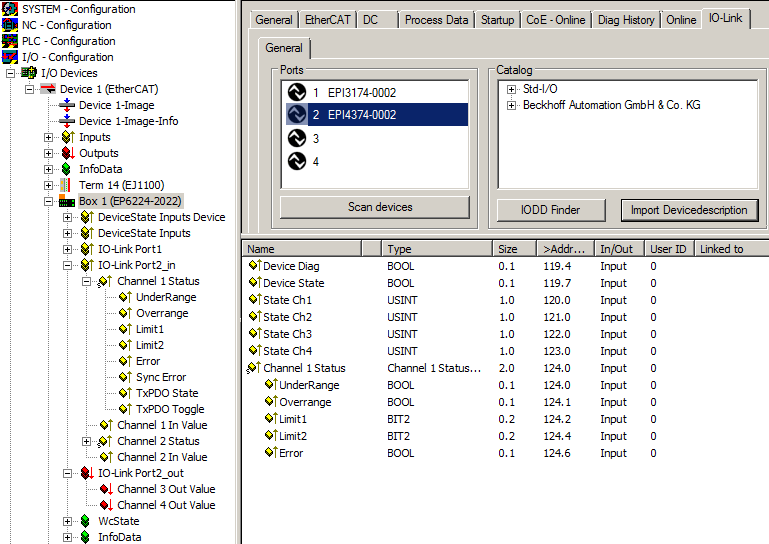
Task: Select Channel 2 In Value tree item
Action: click(x=162, y=457)
